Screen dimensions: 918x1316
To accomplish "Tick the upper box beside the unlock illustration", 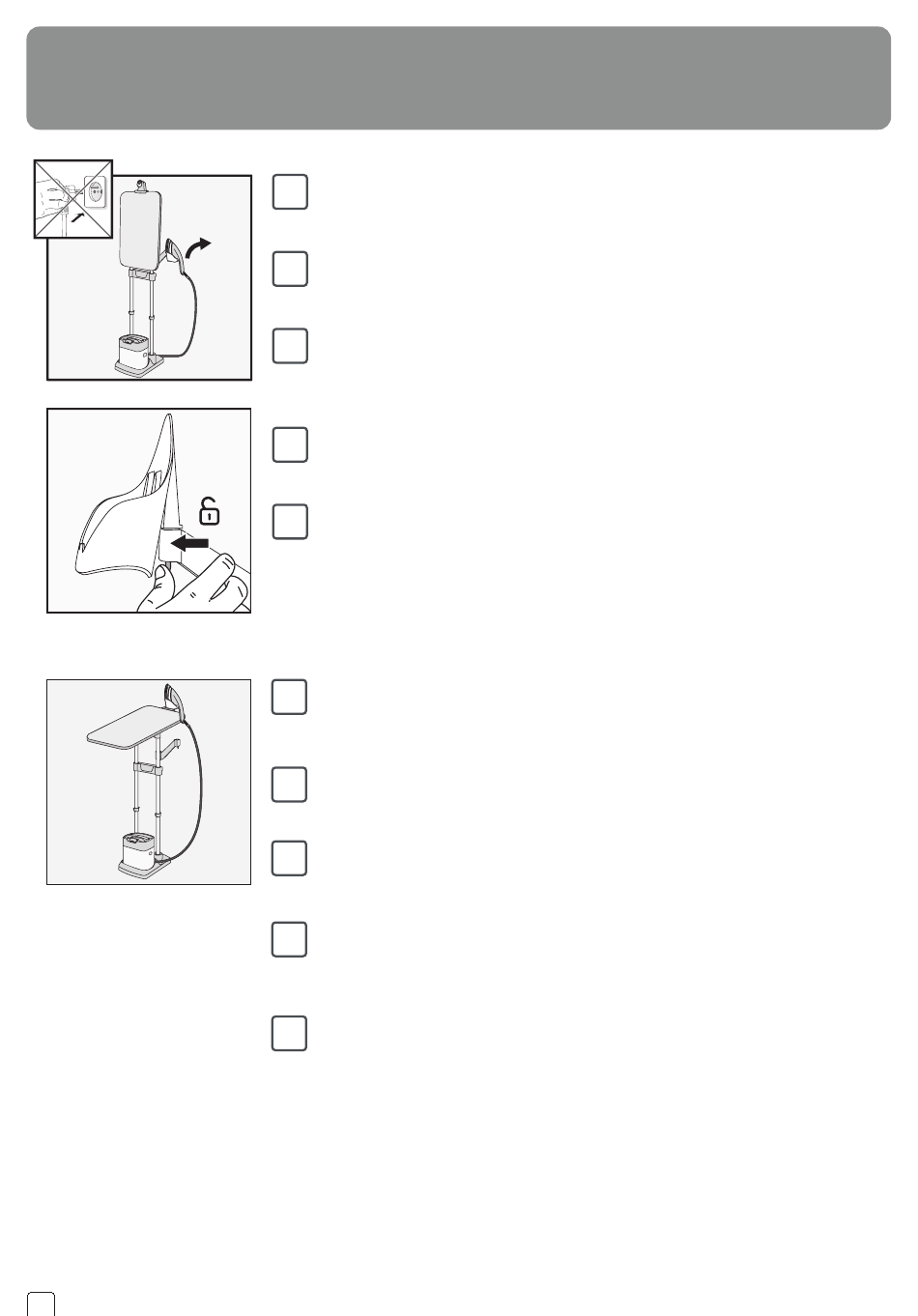I will pos(290,444).
